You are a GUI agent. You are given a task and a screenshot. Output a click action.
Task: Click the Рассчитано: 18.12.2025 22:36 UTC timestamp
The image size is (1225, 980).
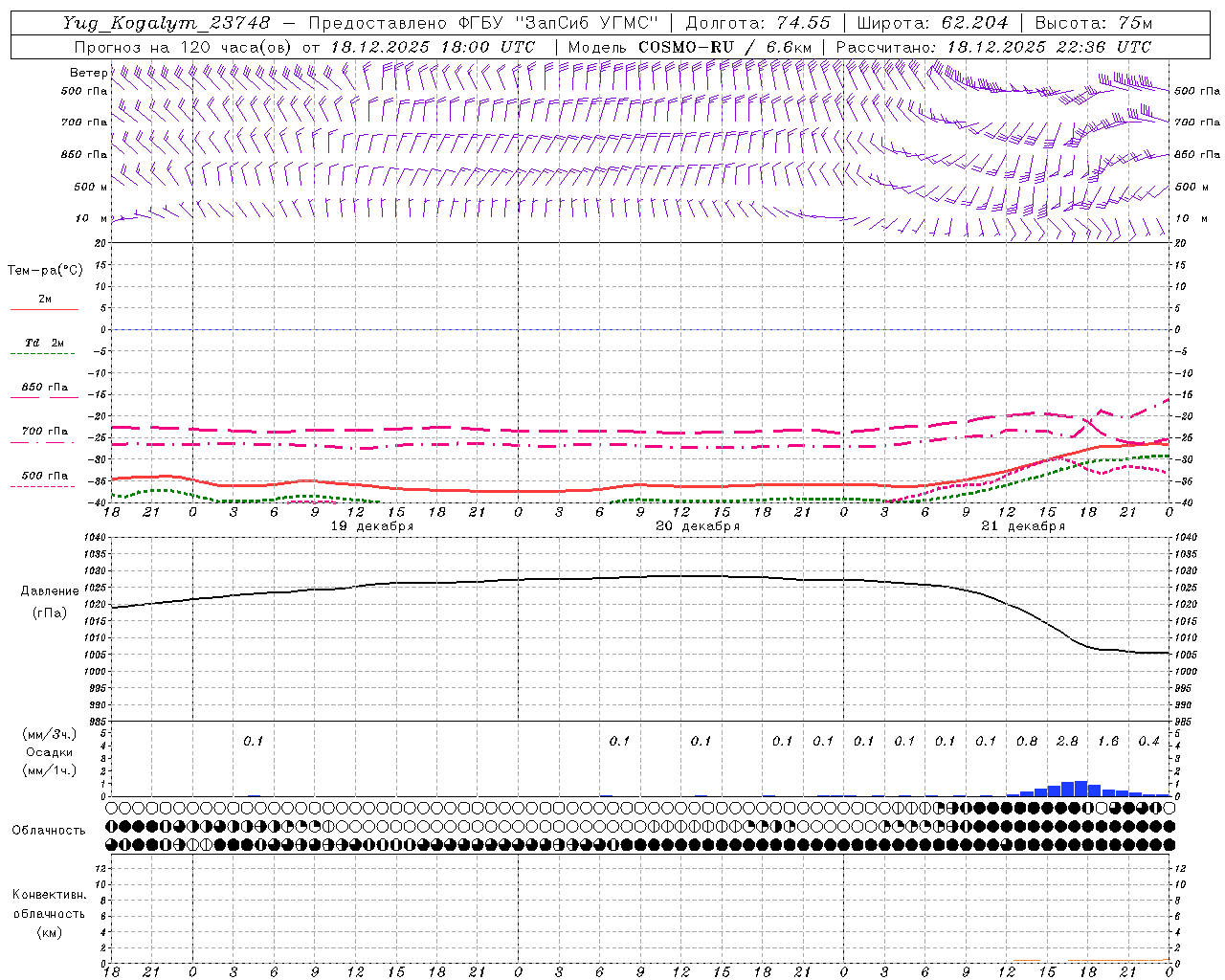coord(993,47)
